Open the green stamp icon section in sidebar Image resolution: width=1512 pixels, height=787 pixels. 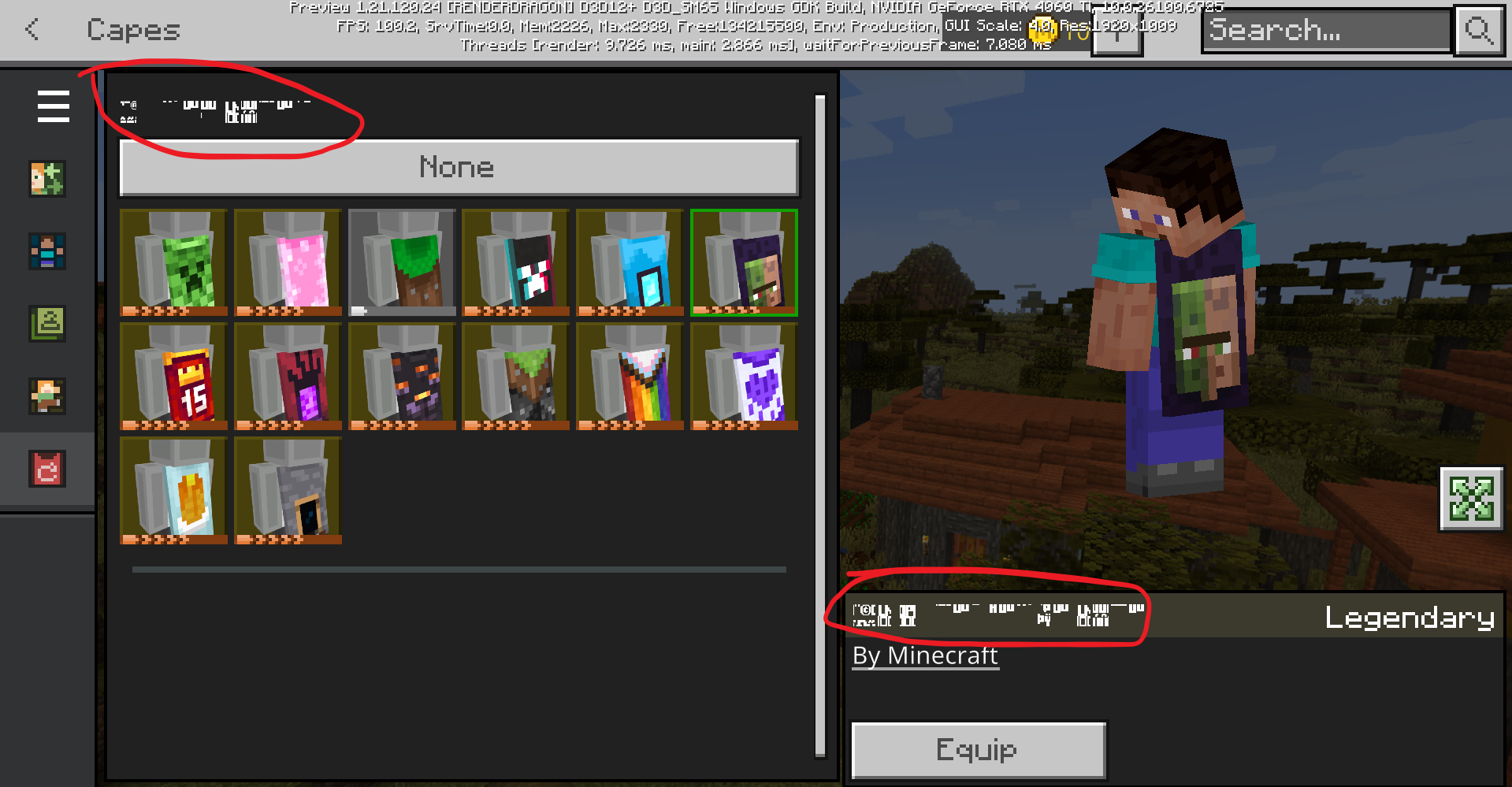[47, 324]
